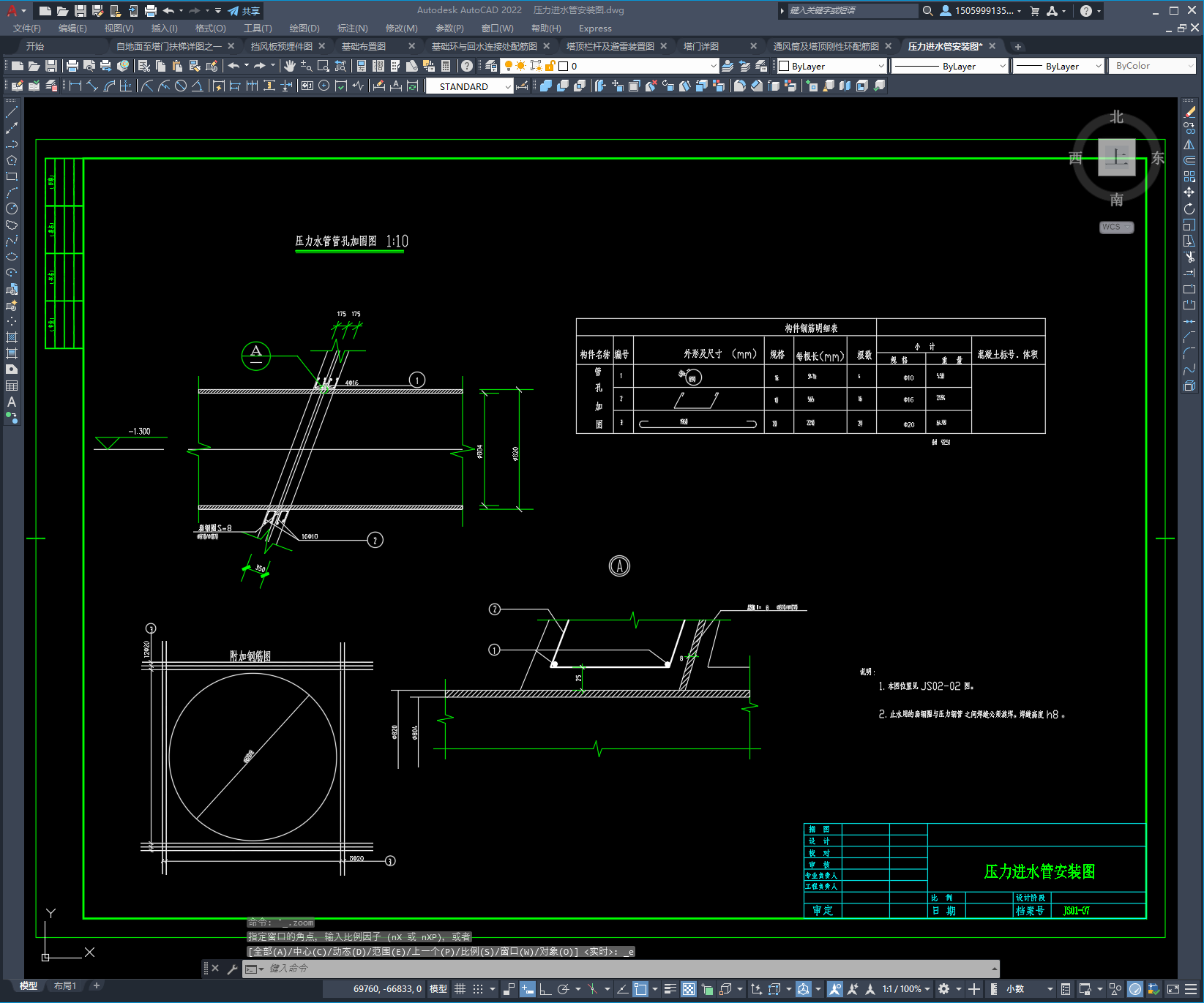The height and width of the screenshot is (1003, 1204).
Task: Select the Mirror tool in the modify toolbar
Action: click(x=1189, y=144)
